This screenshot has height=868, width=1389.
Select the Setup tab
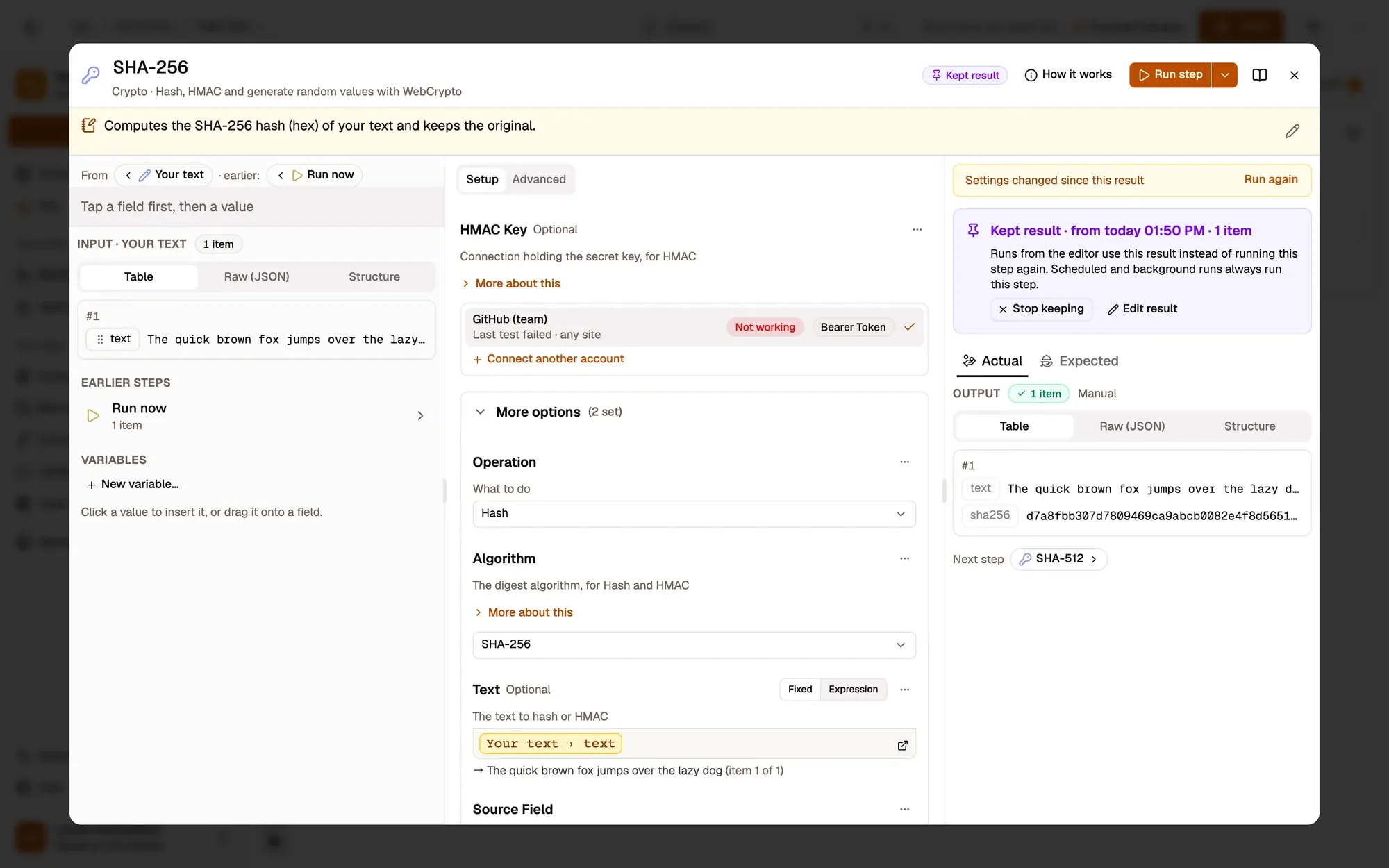click(482, 179)
